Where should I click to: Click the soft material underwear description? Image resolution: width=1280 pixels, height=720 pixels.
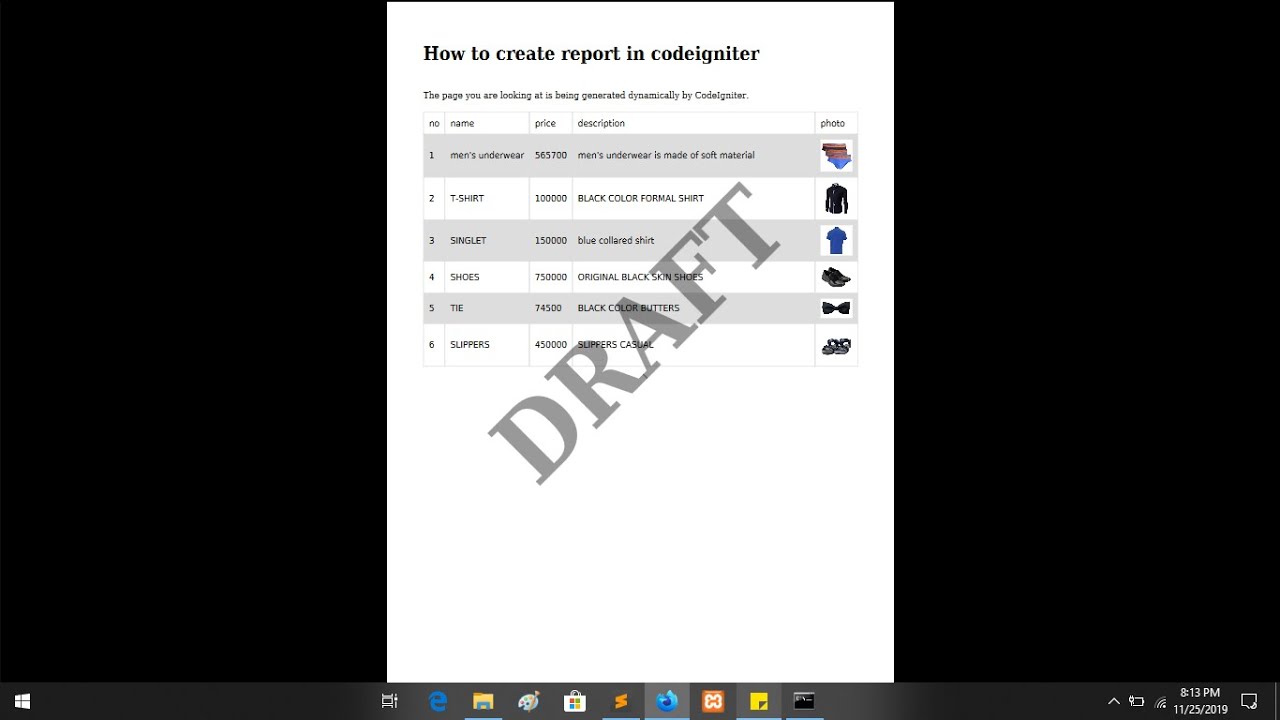[x=666, y=155]
